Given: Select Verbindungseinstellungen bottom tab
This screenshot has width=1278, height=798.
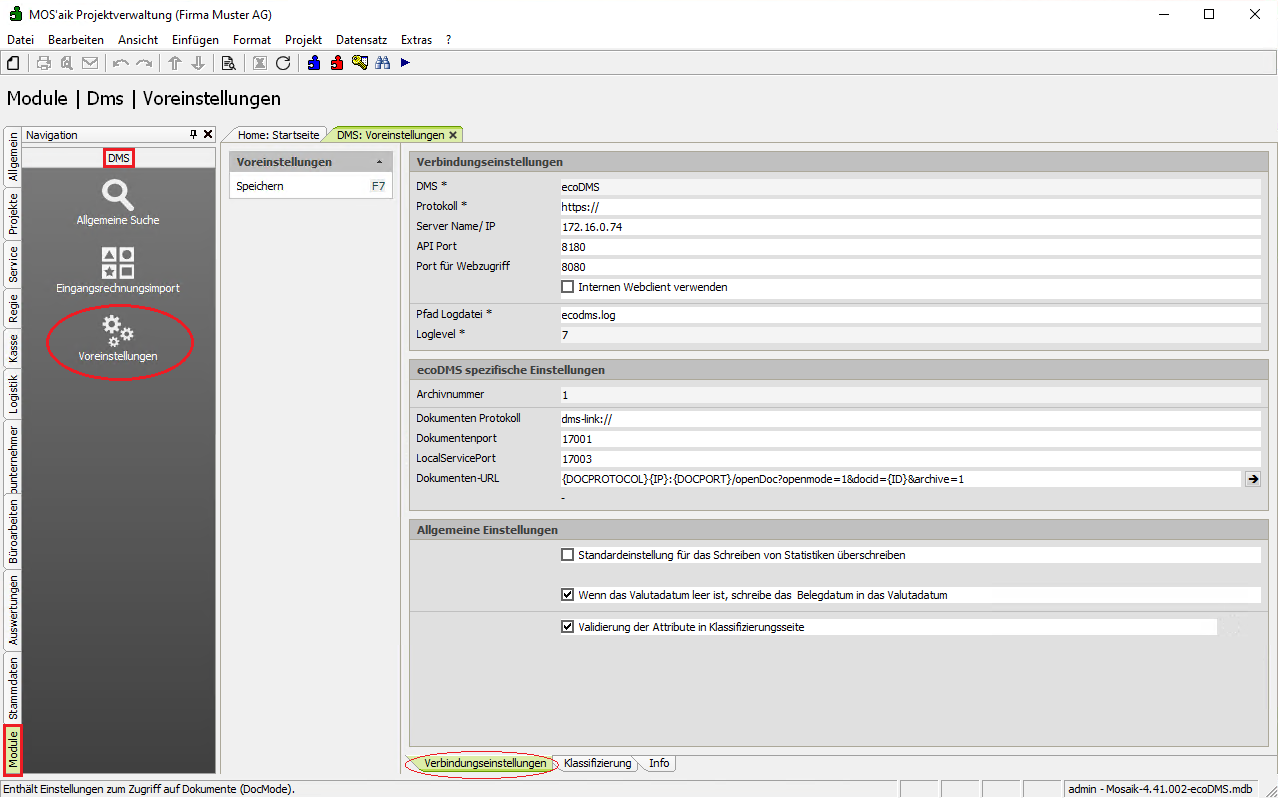Looking at the screenshot, I should click(x=485, y=763).
